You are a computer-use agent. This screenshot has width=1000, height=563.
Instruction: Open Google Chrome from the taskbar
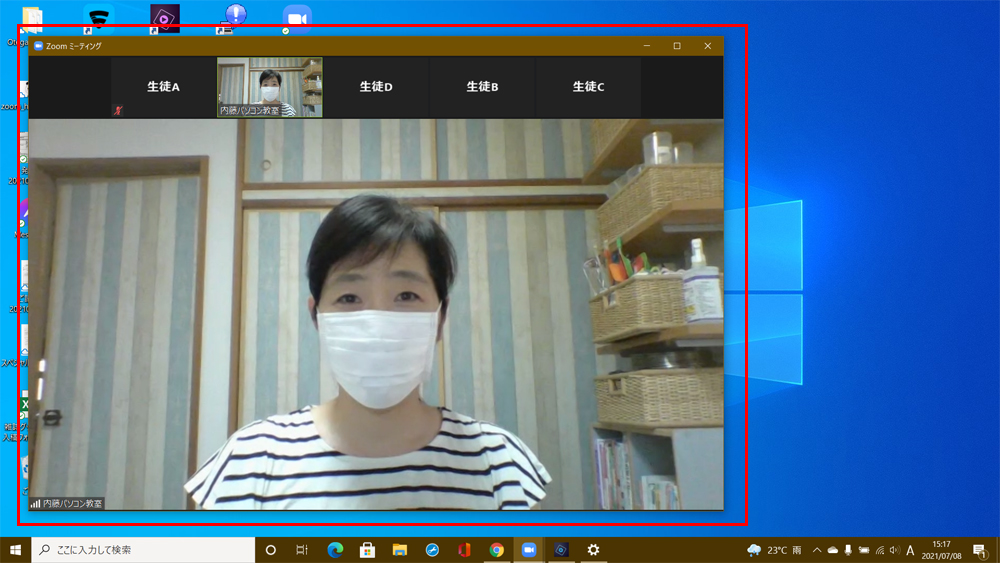tap(496, 550)
